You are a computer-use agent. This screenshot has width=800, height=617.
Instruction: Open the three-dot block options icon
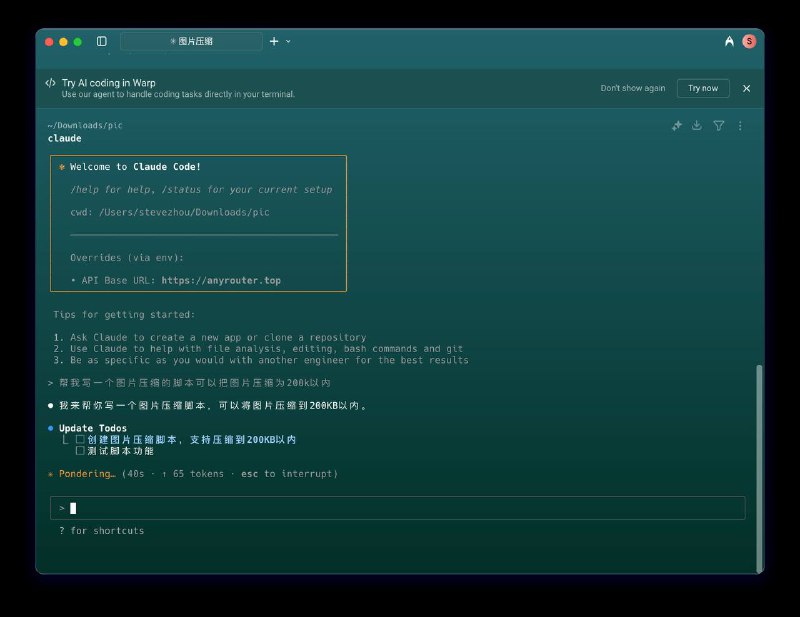[740, 125]
